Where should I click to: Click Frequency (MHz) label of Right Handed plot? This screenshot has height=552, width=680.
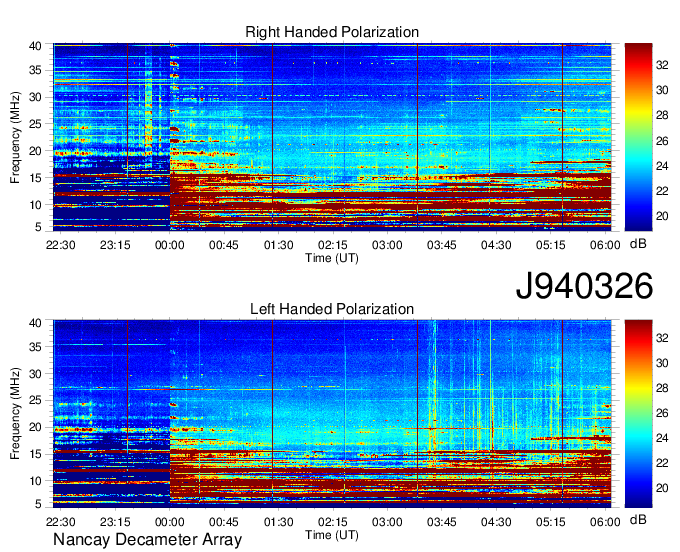[x=15, y=137]
